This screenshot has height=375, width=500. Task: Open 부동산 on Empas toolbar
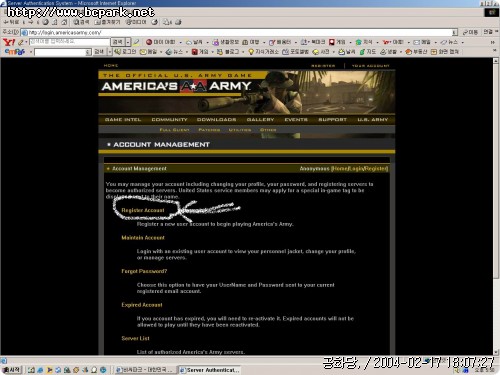pyautogui.click(x=416, y=52)
